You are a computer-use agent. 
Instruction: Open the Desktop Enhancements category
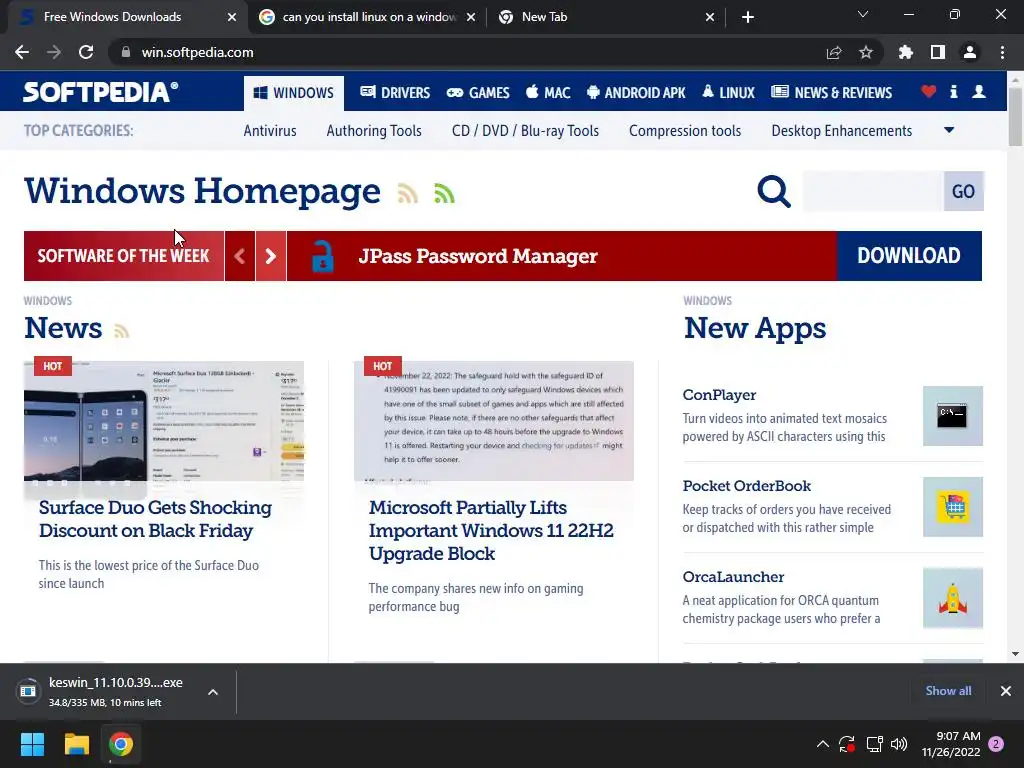pyautogui.click(x=842, y=131)
